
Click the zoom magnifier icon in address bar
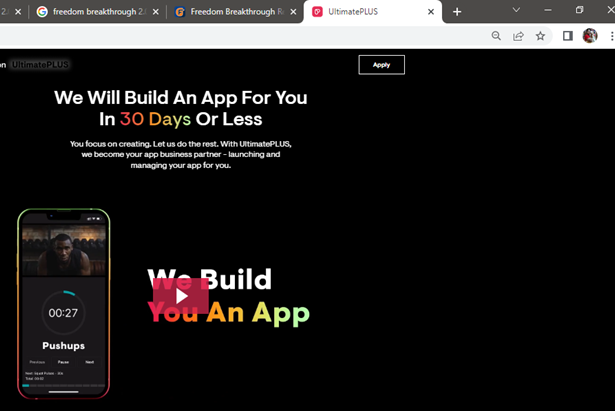[x=496, y=36]
